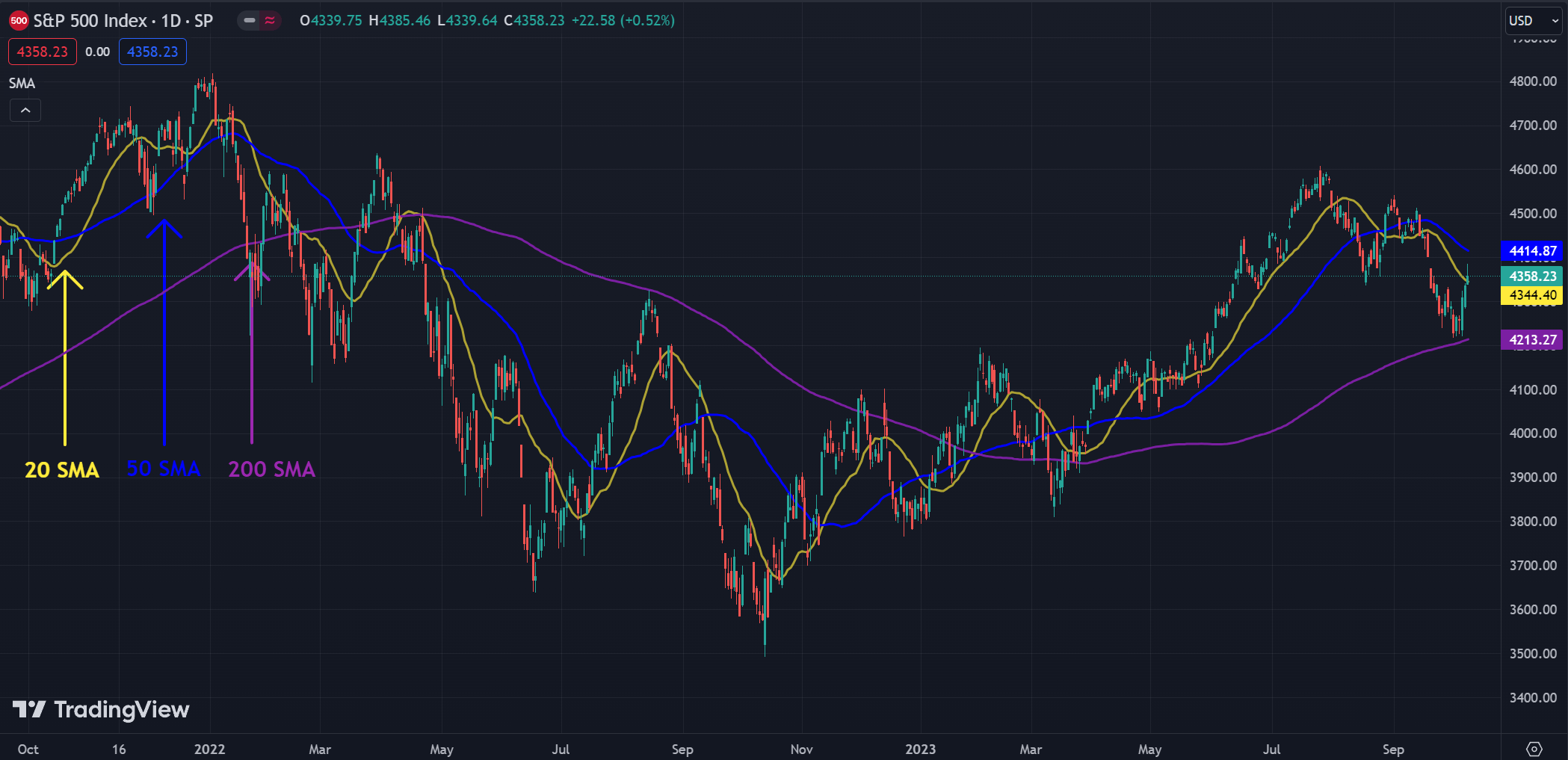Click the 2022 year label on time axis

[209, 750]
